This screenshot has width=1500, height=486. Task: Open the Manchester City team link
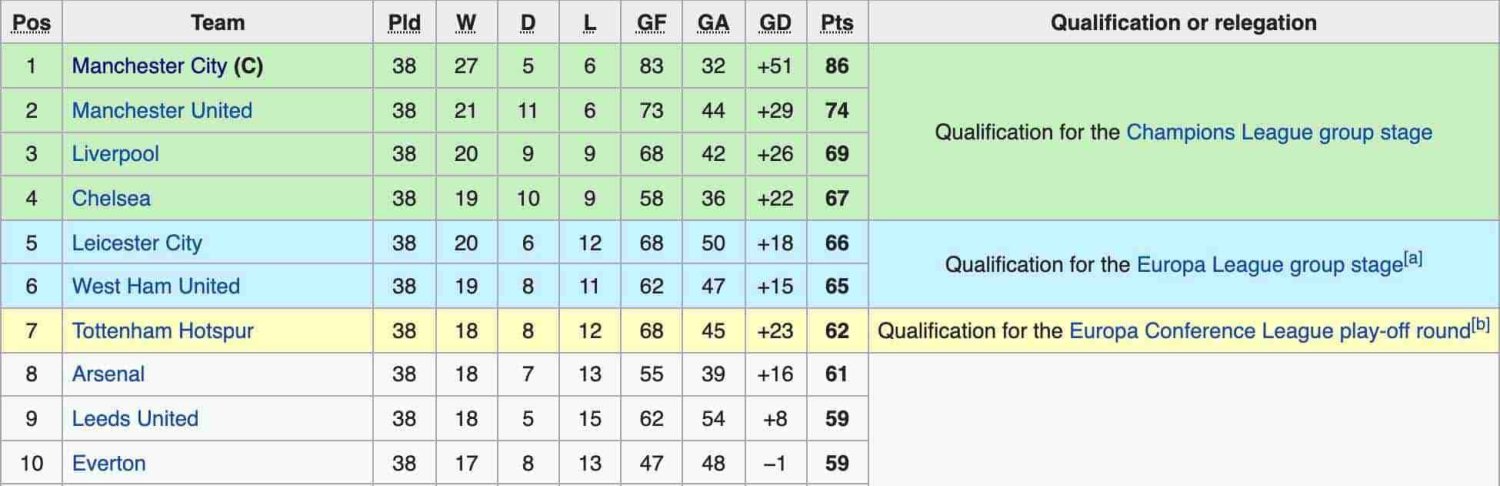pyautogui.click(x=149, y=66)
